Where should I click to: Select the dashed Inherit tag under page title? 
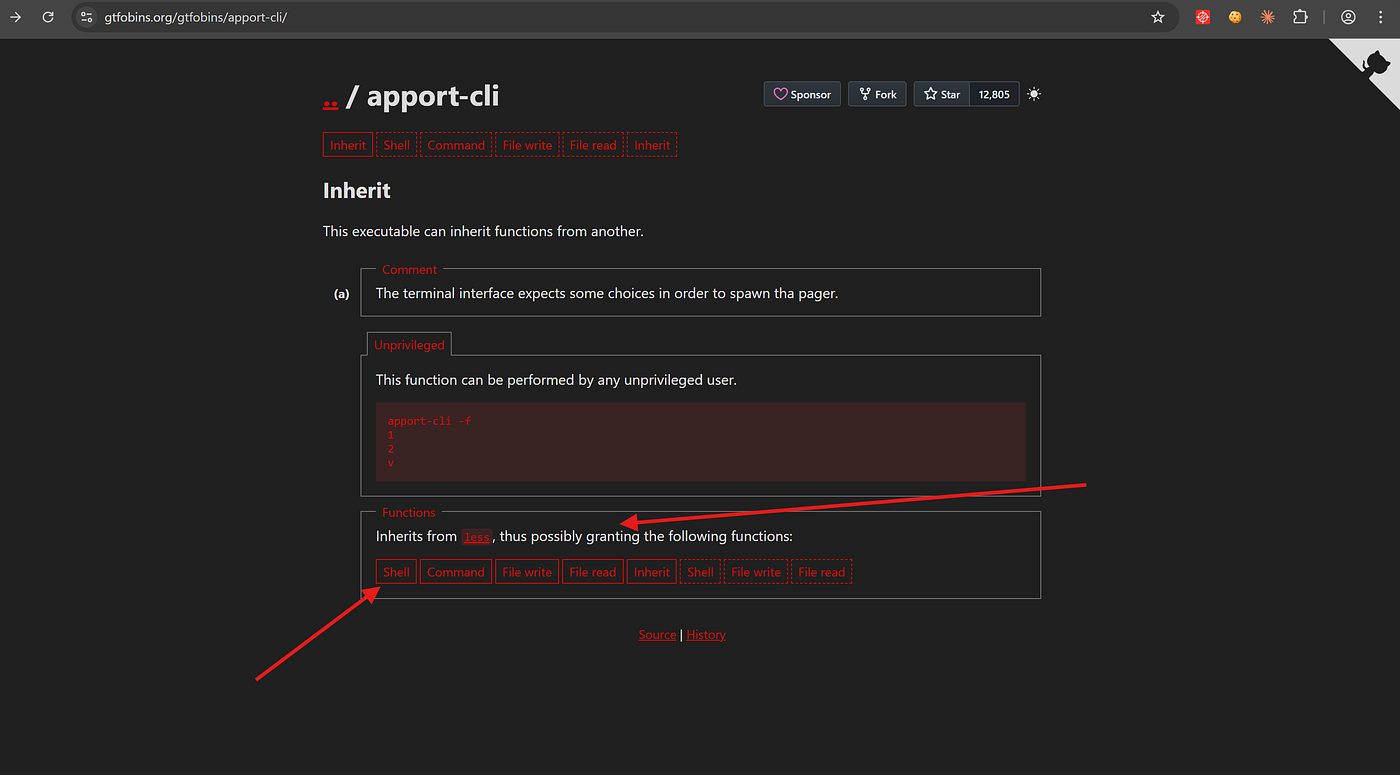pyautogui.click(x=652, y=145)
